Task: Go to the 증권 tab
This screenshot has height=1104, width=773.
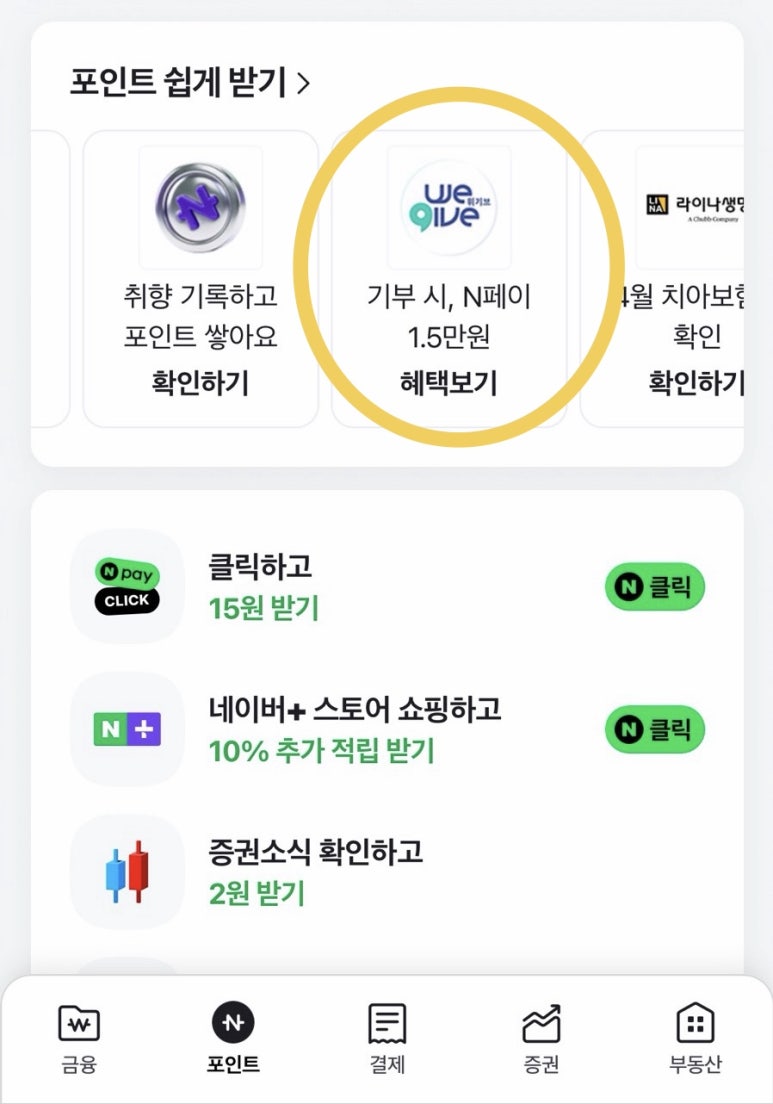Action: pos(541,1038)
